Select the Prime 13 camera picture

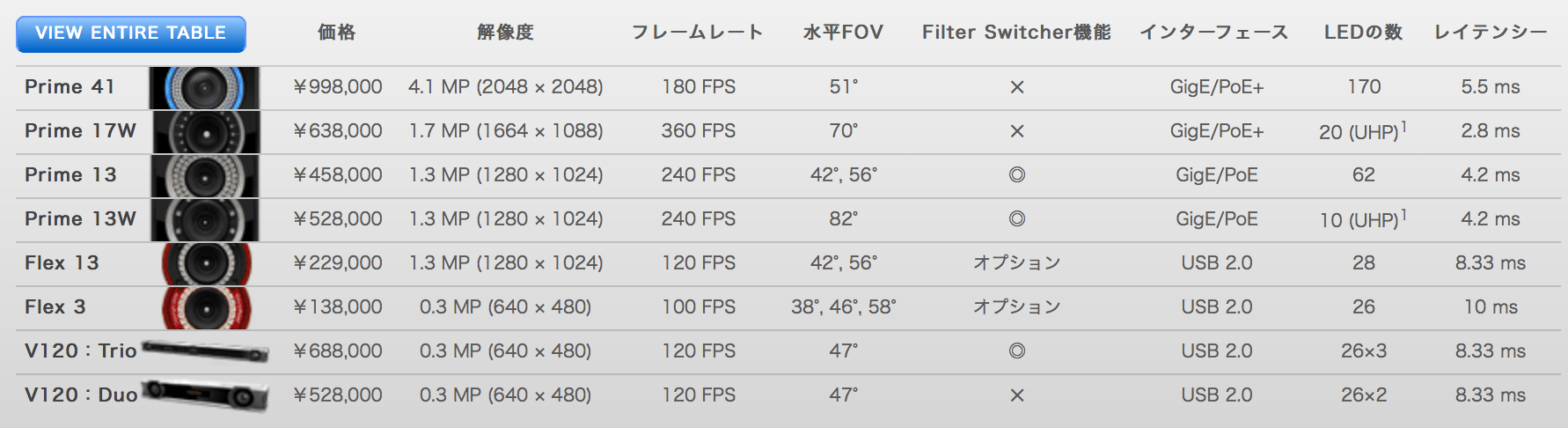point(205,175)
